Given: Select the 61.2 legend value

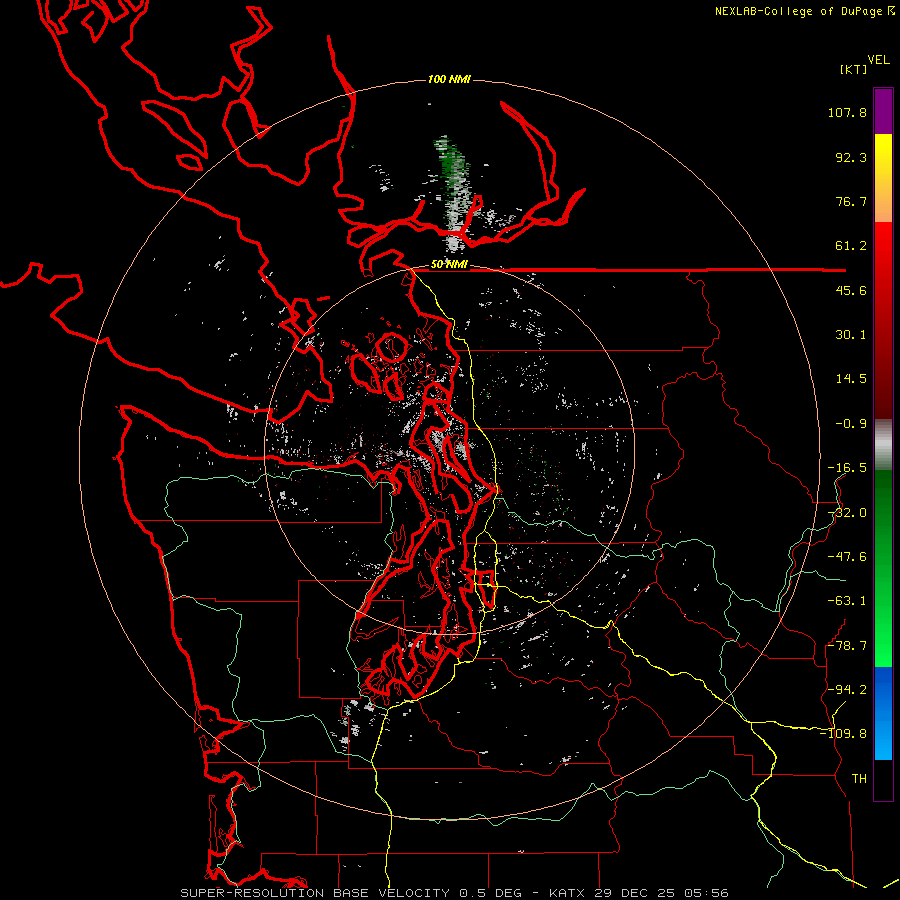Looking at the screenshot, I should coord(851,246).
